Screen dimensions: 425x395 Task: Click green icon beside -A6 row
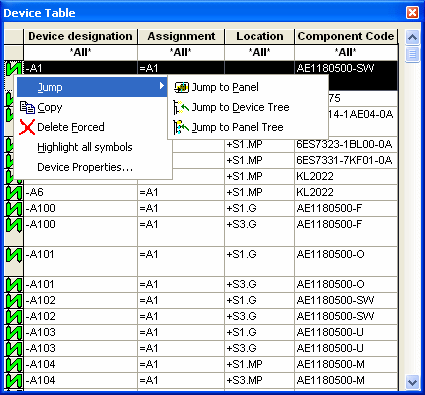pyautogui.click(x=14, y=192)
